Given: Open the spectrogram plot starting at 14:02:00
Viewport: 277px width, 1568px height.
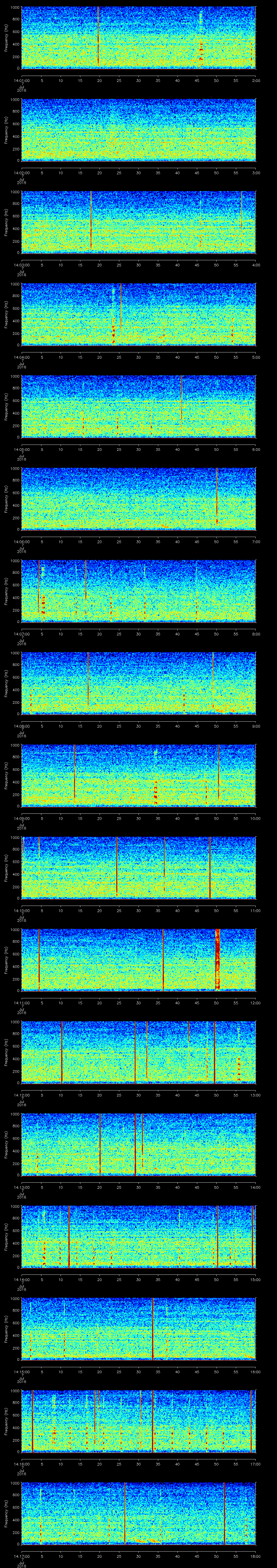Looking at the screenshot, I should (138, 130).
